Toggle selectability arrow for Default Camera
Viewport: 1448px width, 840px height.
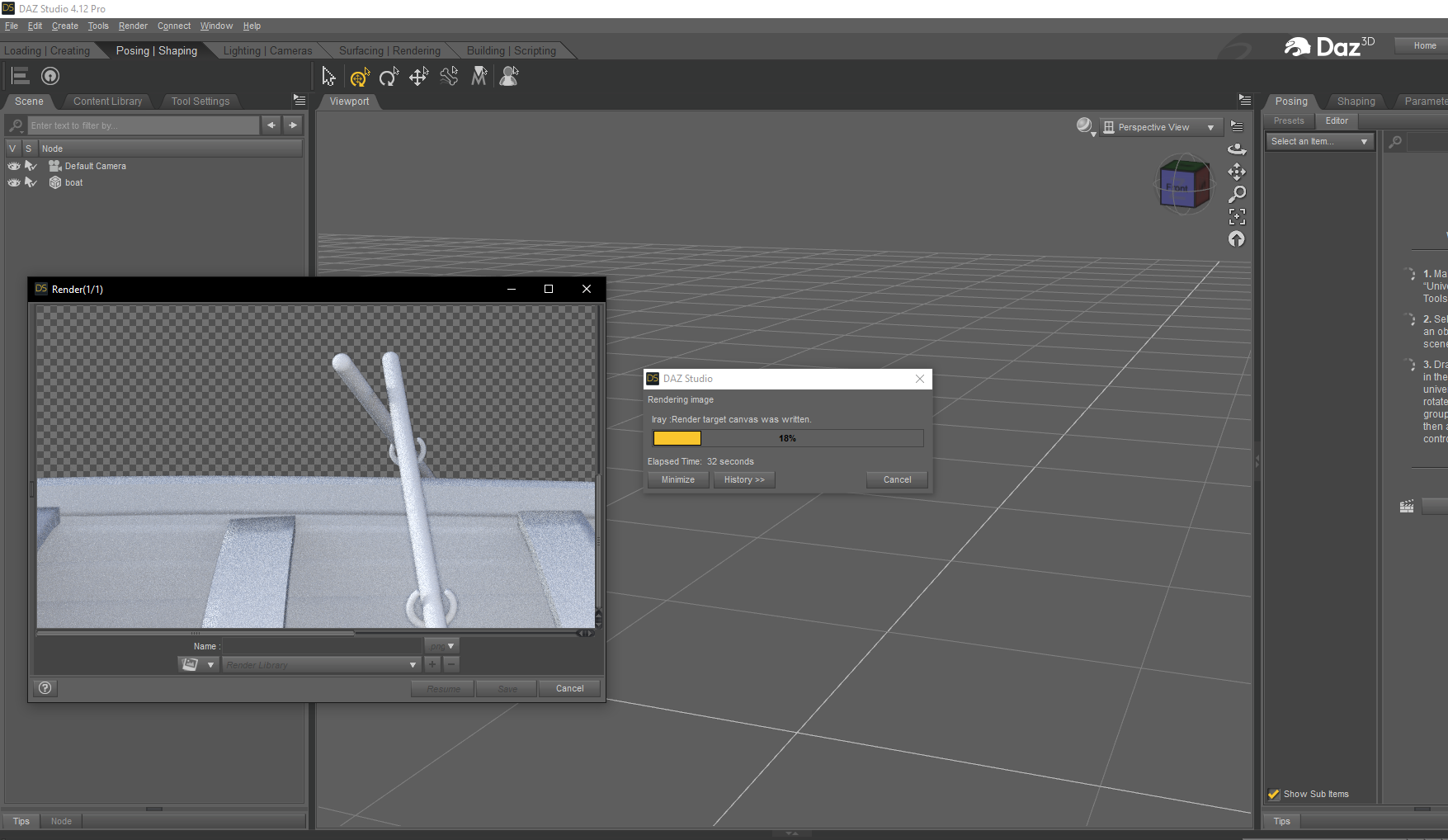pyautogui.click(x=31, y=166)
